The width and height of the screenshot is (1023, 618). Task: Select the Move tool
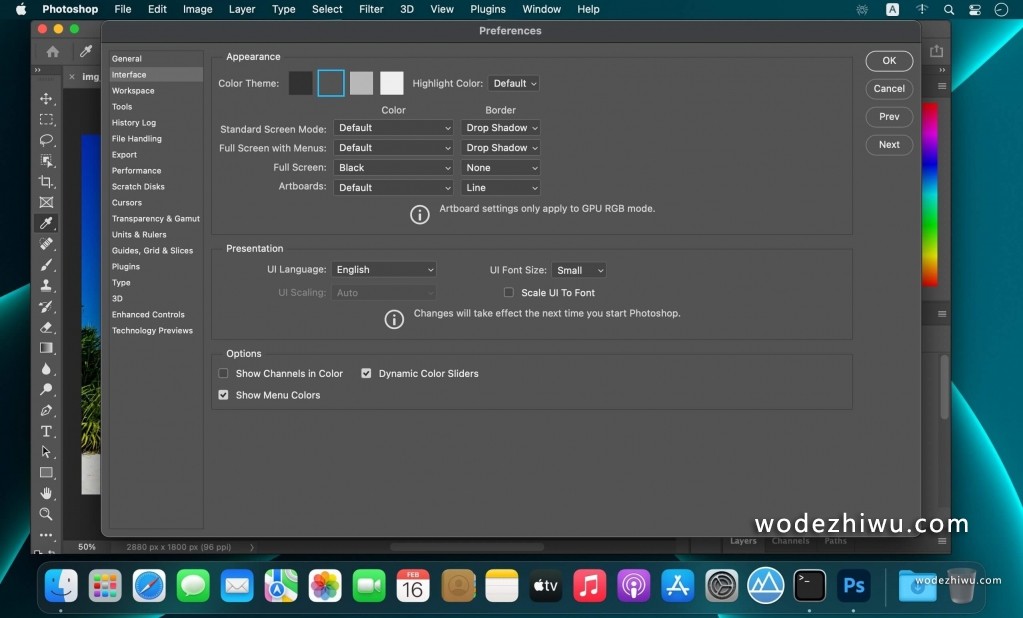(46, 98)
